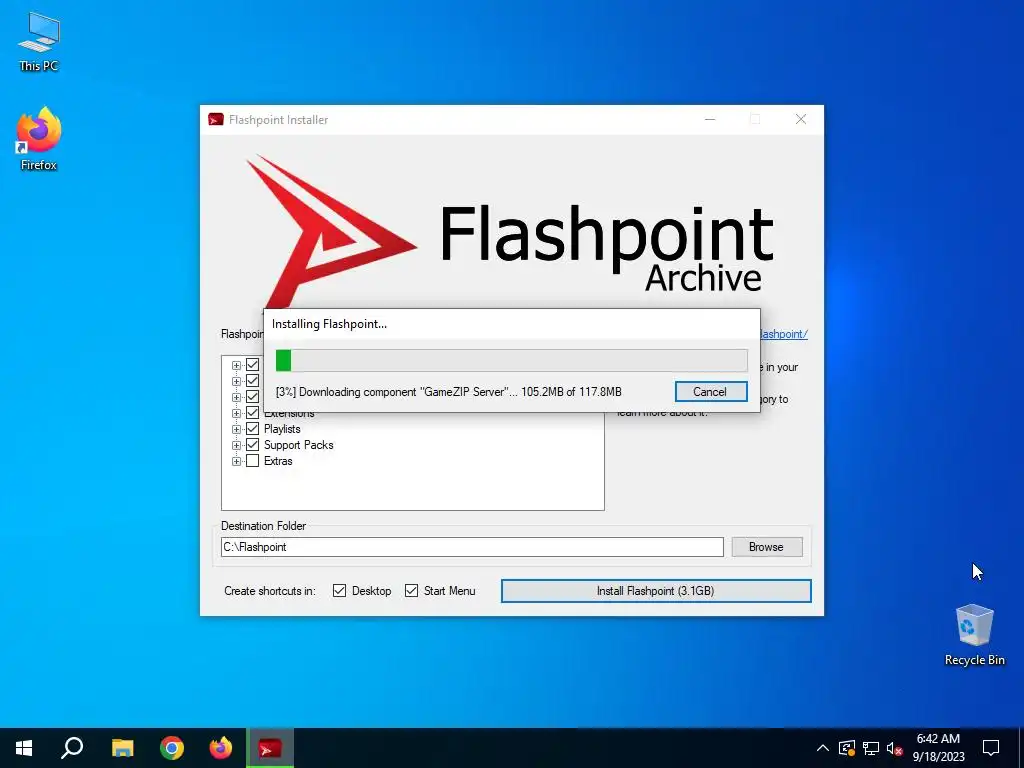The height and width of the screenshot is (768, 1024).
Task: Click the Browse button for destination folder
Action: coord(767,547)
